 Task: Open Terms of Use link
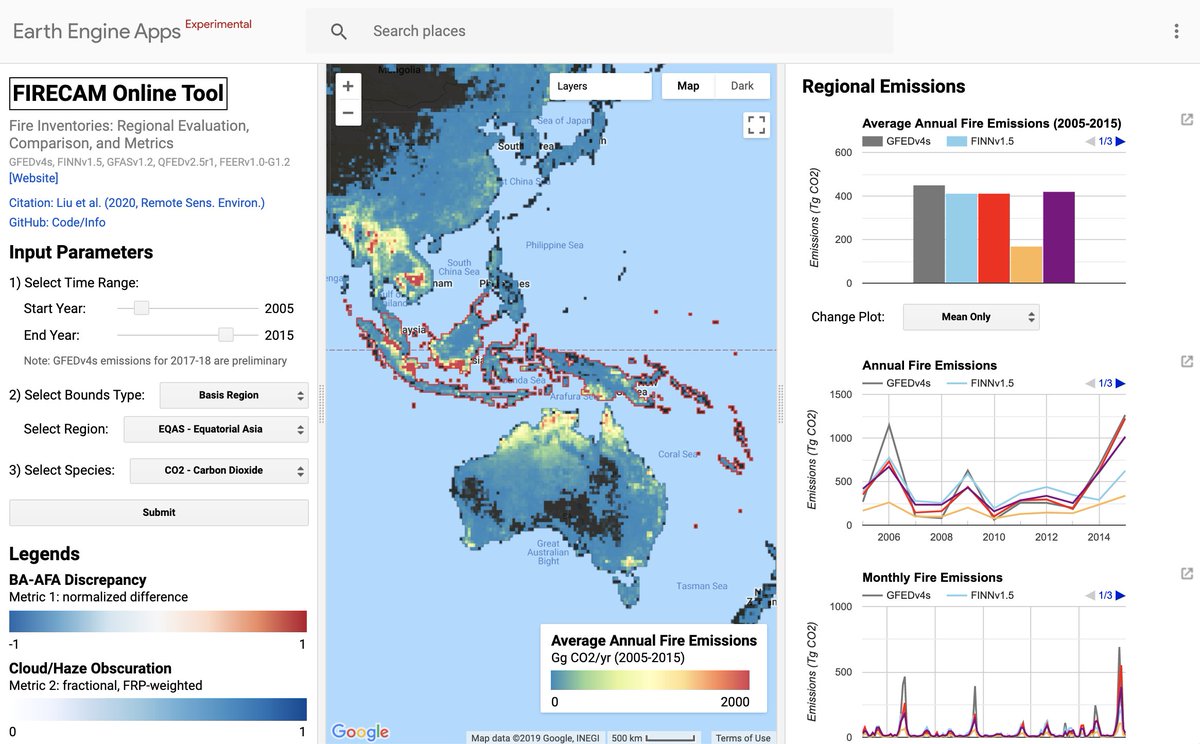point(743,738)
